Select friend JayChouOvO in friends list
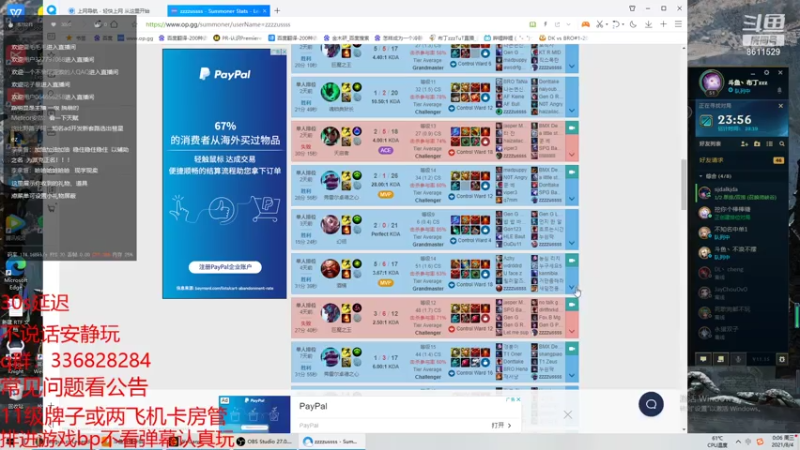 (742, 292)
